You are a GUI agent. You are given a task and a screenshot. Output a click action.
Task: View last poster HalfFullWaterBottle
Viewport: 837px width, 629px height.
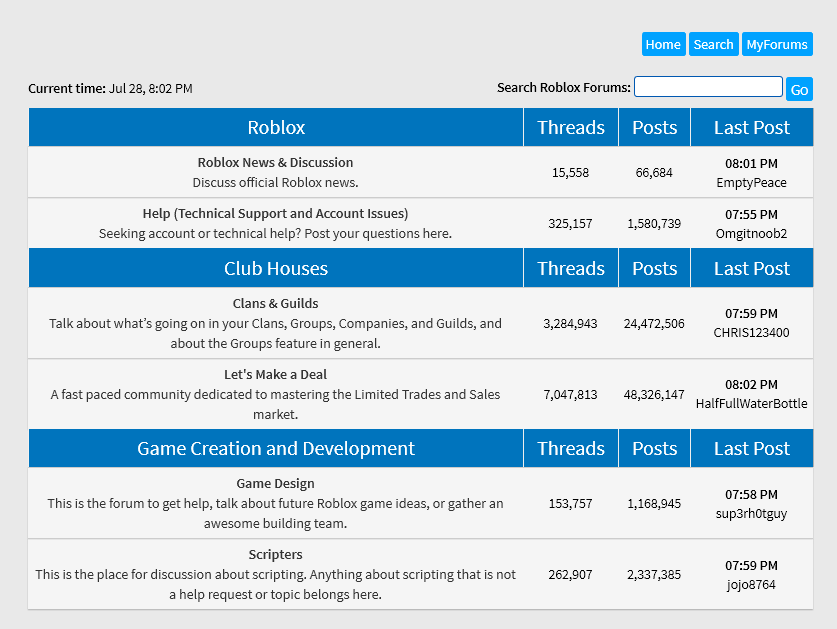pyautogui.click(x=752, y=404)
